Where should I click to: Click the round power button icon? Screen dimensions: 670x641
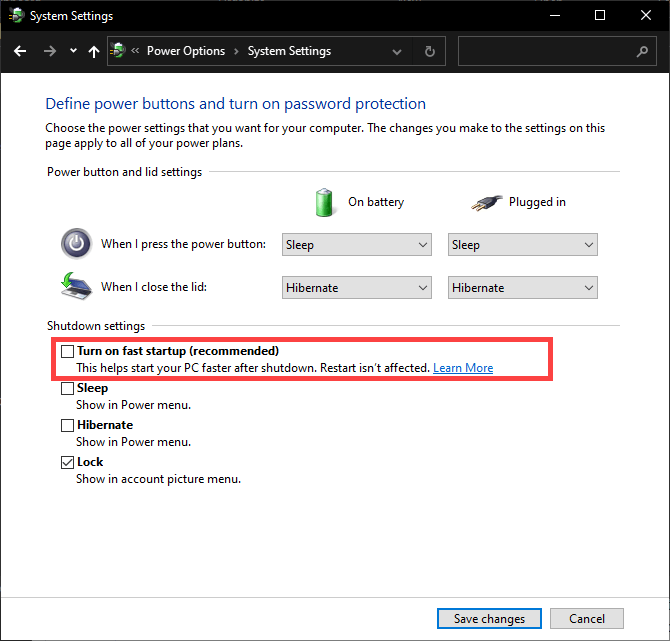pos(76,244)
